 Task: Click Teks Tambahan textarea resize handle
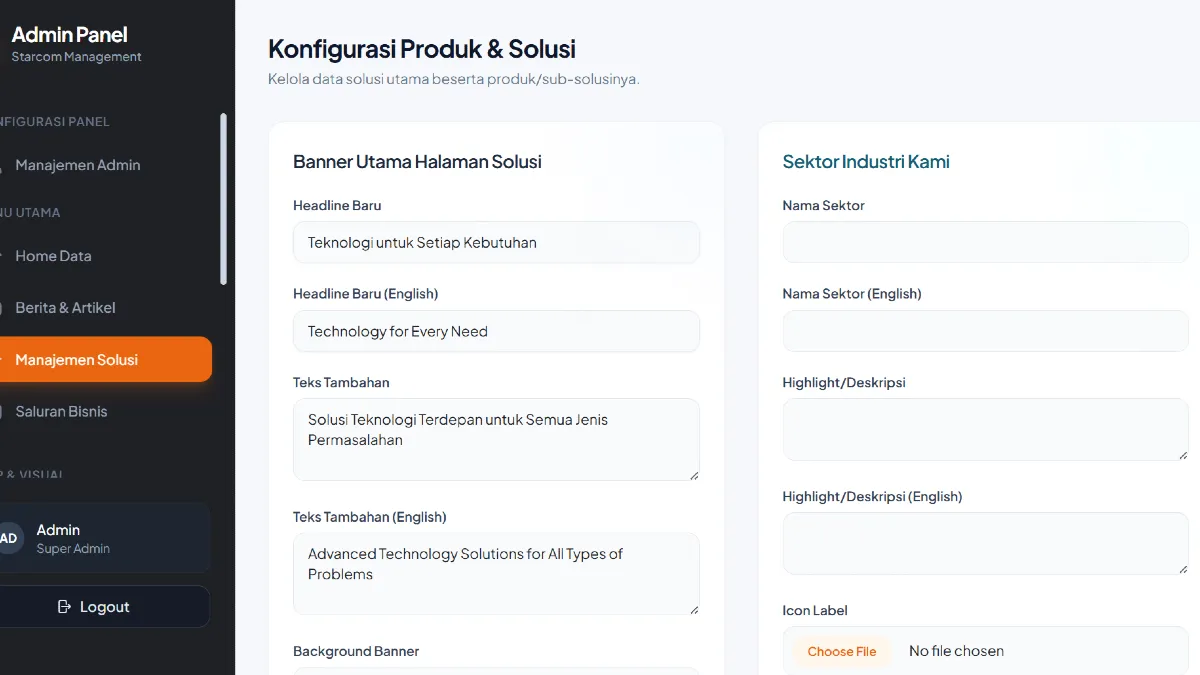[x=694, y=474]
